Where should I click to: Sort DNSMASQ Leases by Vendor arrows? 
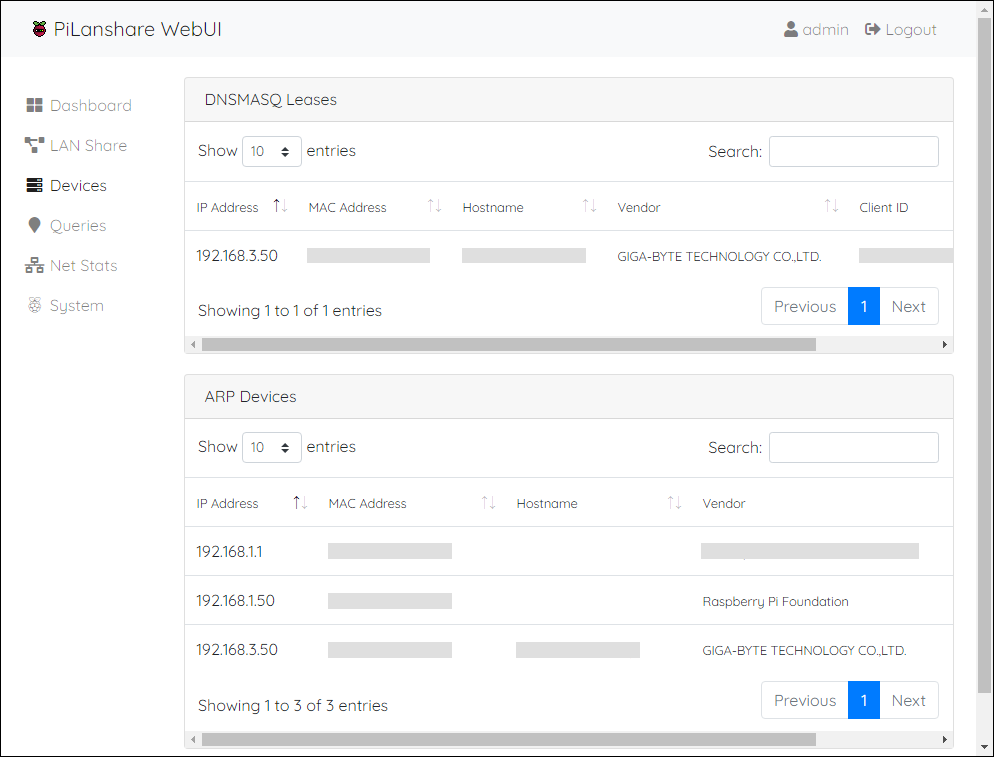click(x=831, y=206)
